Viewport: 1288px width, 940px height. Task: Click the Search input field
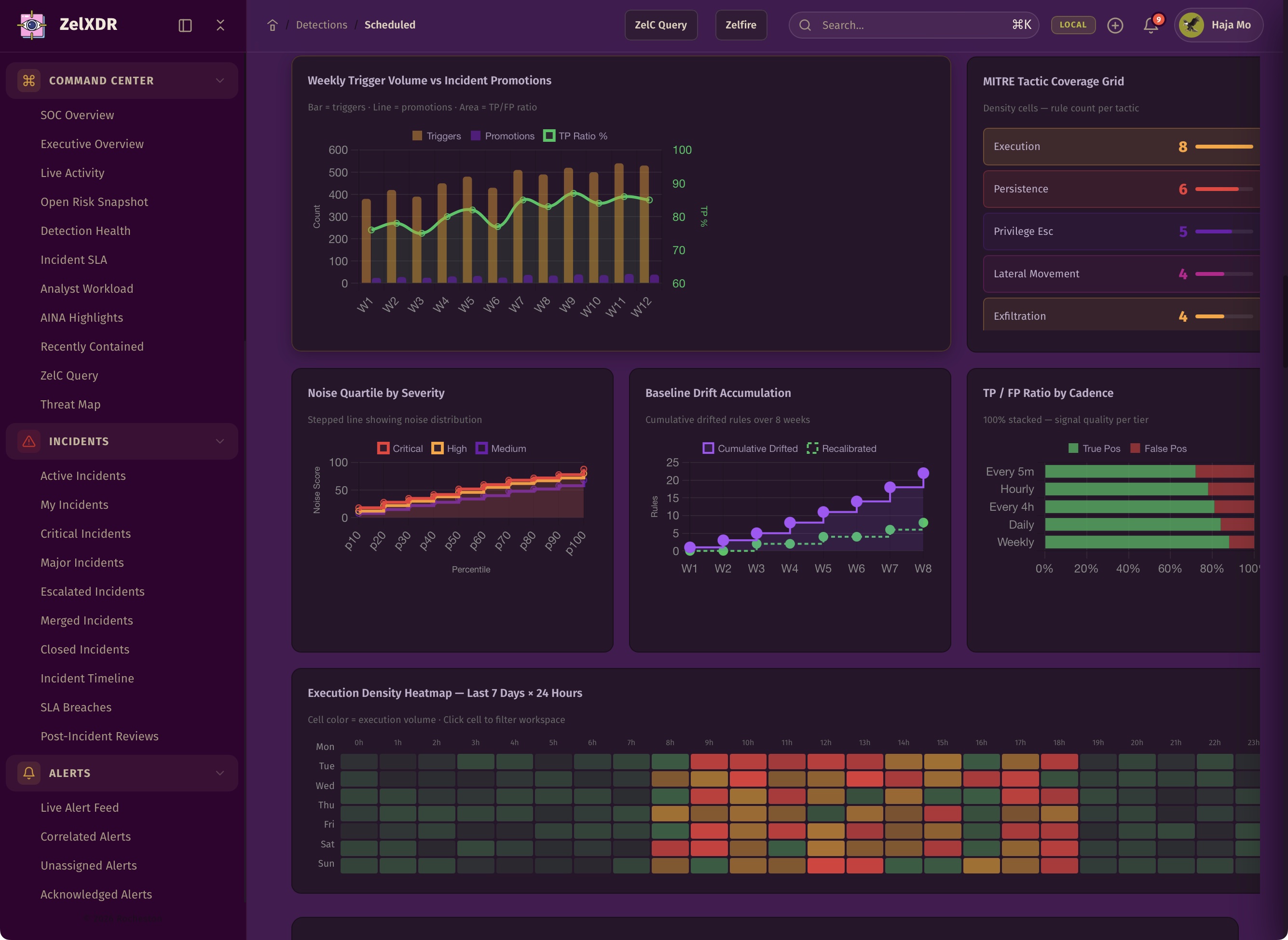click(x=911, y=25)
